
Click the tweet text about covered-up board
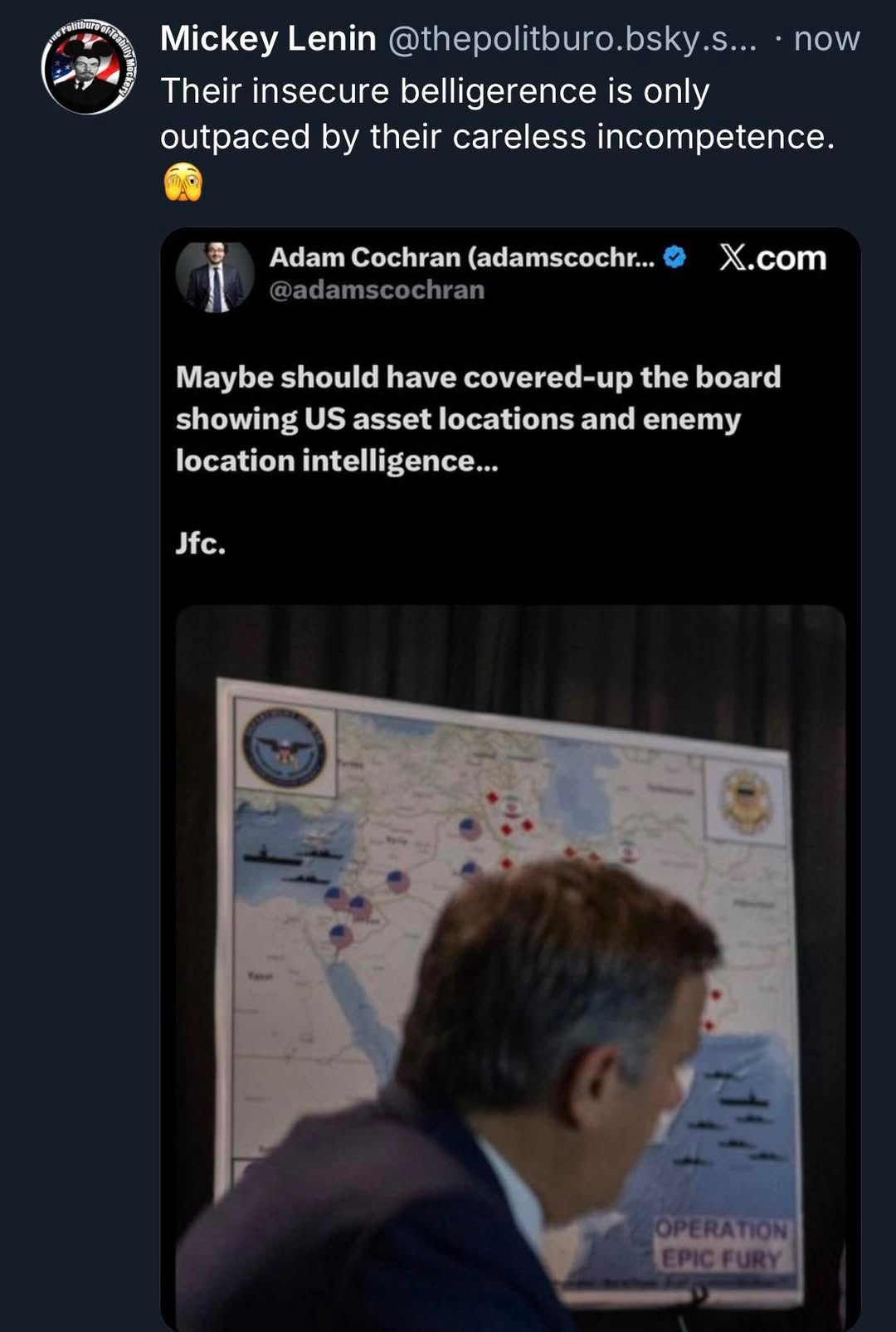[478, 419]
